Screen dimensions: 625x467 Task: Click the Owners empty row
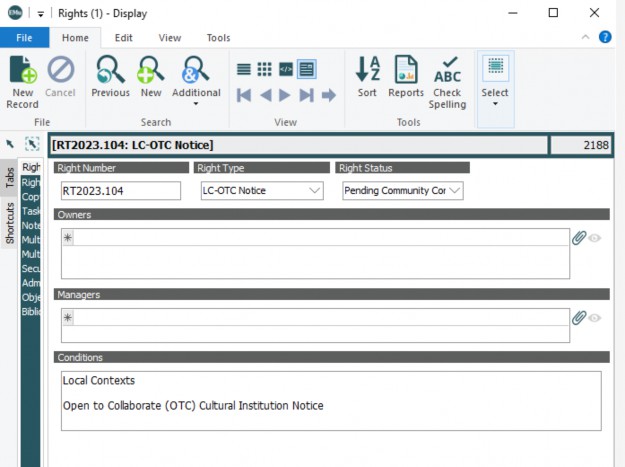click(x=315, y=238)
